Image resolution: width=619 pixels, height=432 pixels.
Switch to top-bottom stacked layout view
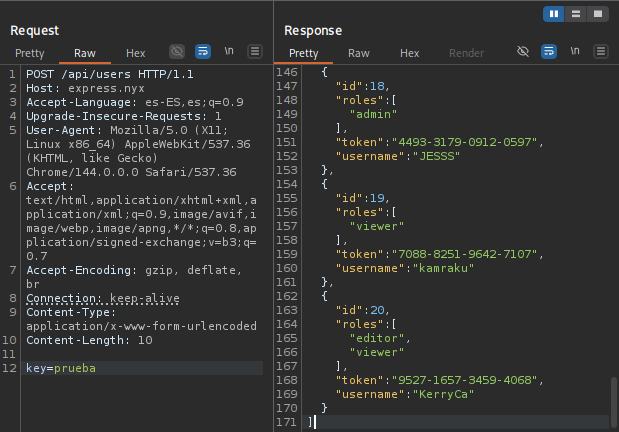(575, 13)
